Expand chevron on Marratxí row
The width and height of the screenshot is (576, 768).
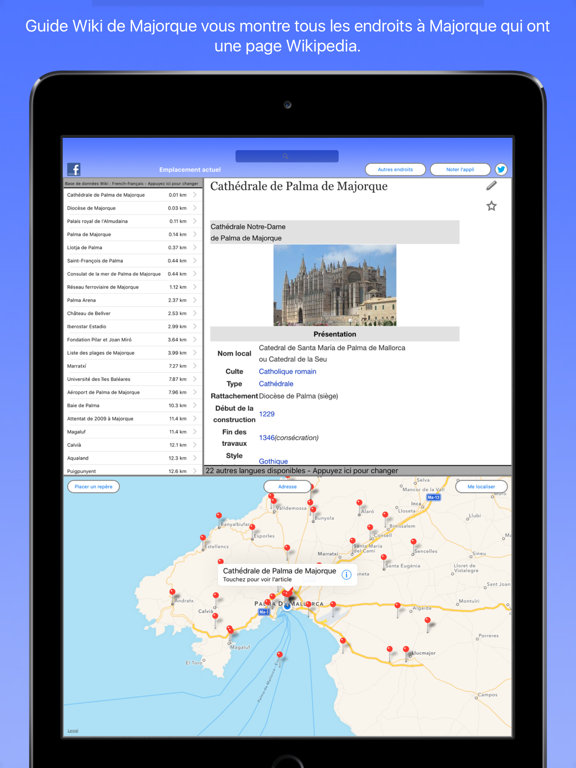195,366
